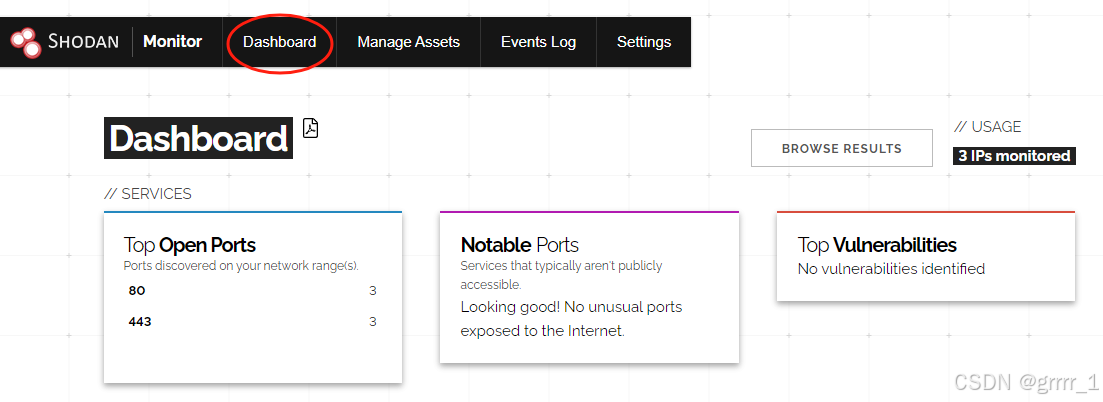Open the Manage Assets tab
The height and width of the screenshot is (402, 1103).
click(409, 42)
